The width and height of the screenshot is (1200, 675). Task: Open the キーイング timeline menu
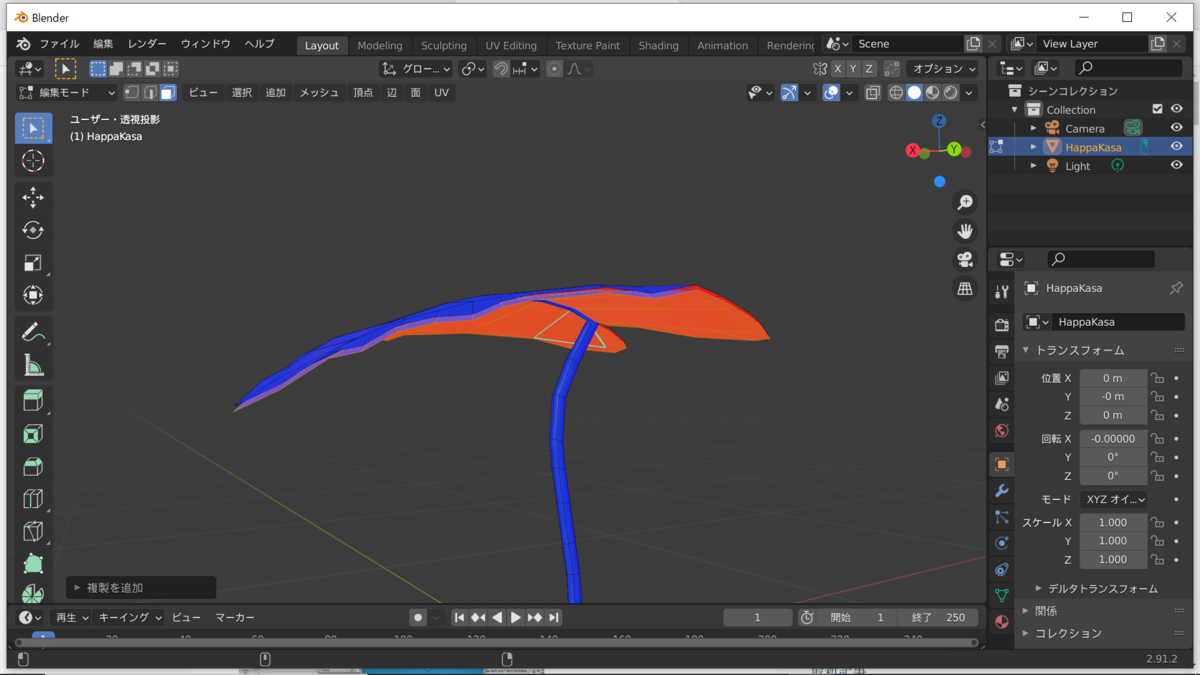tap(130, 618)
